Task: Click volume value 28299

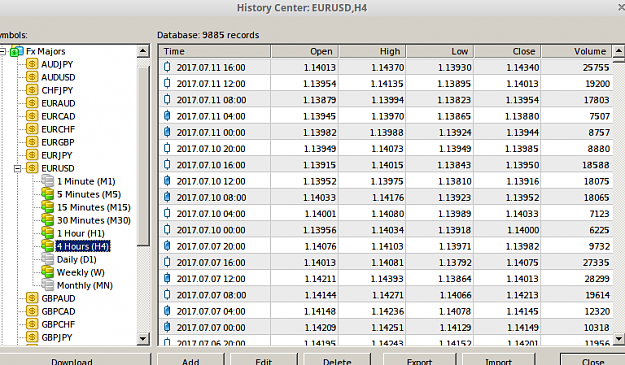Action: click(597, 279)
